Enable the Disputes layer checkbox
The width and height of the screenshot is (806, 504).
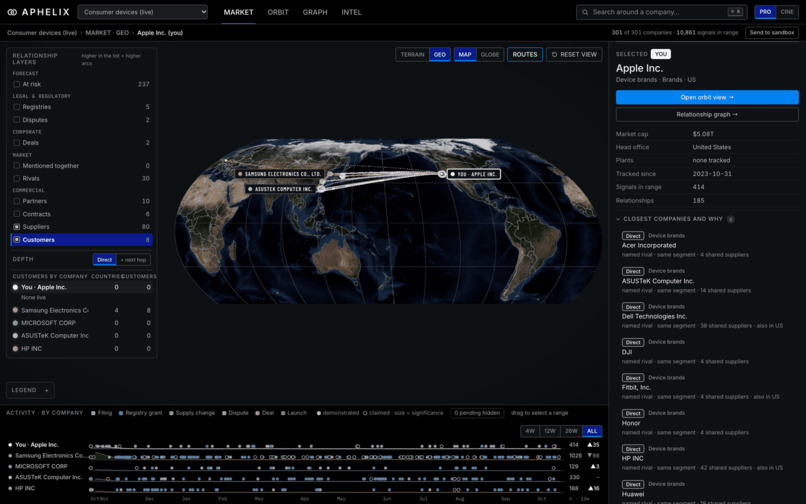pos(16,120)
